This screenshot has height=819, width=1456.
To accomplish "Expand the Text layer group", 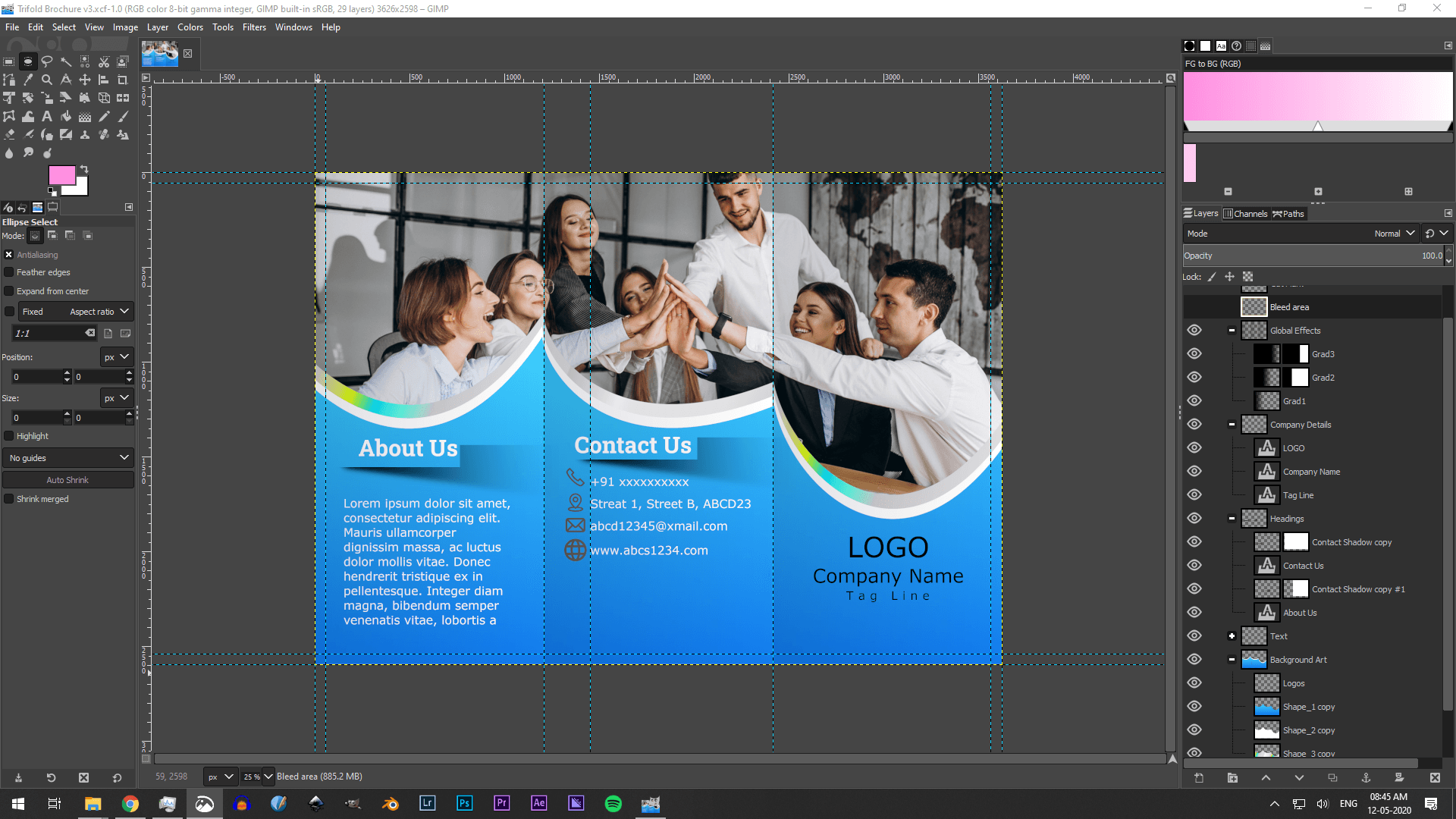I will [1232, 635].
